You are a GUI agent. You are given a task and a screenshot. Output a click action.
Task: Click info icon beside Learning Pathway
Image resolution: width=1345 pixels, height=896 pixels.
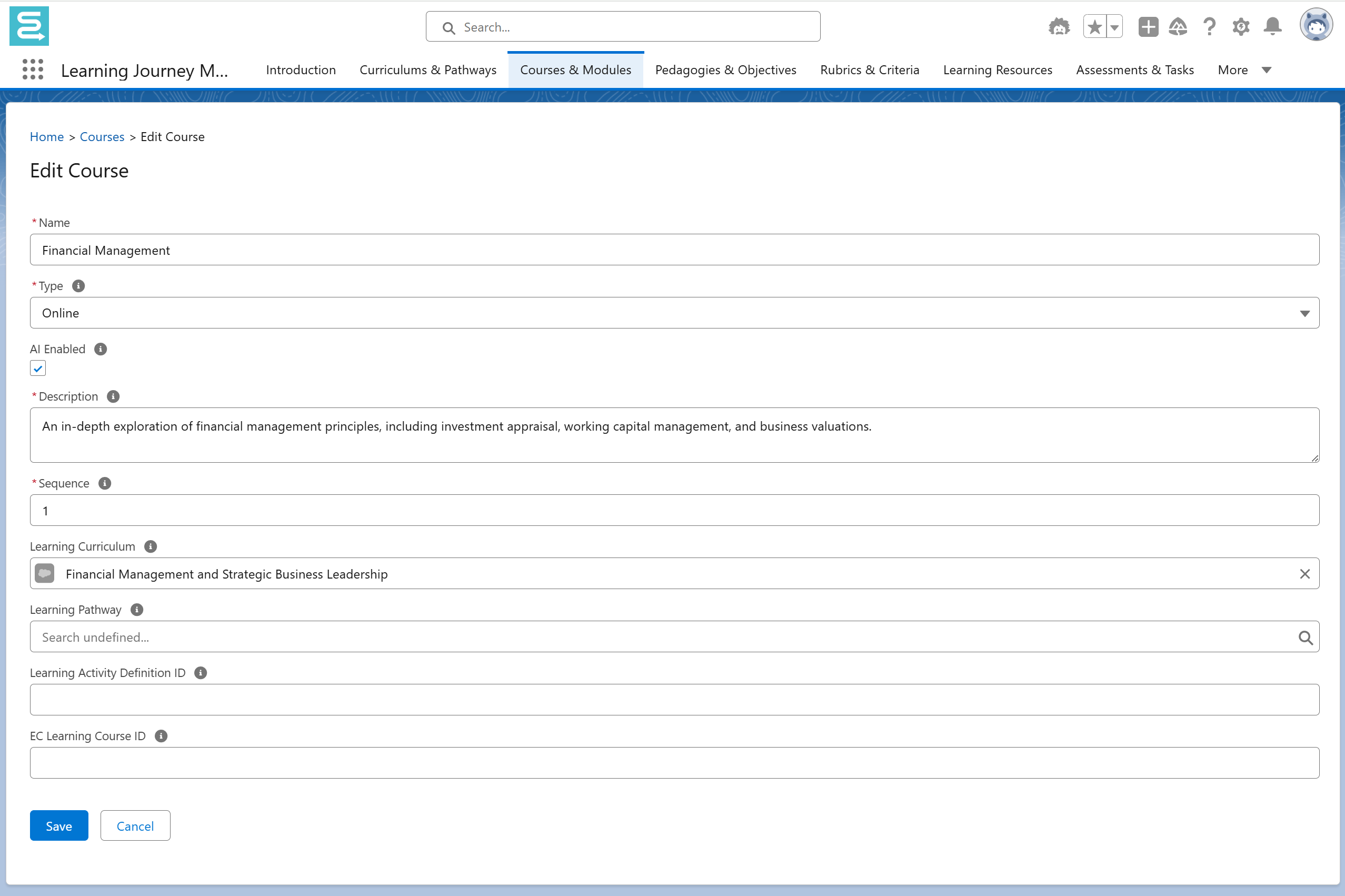136,610
